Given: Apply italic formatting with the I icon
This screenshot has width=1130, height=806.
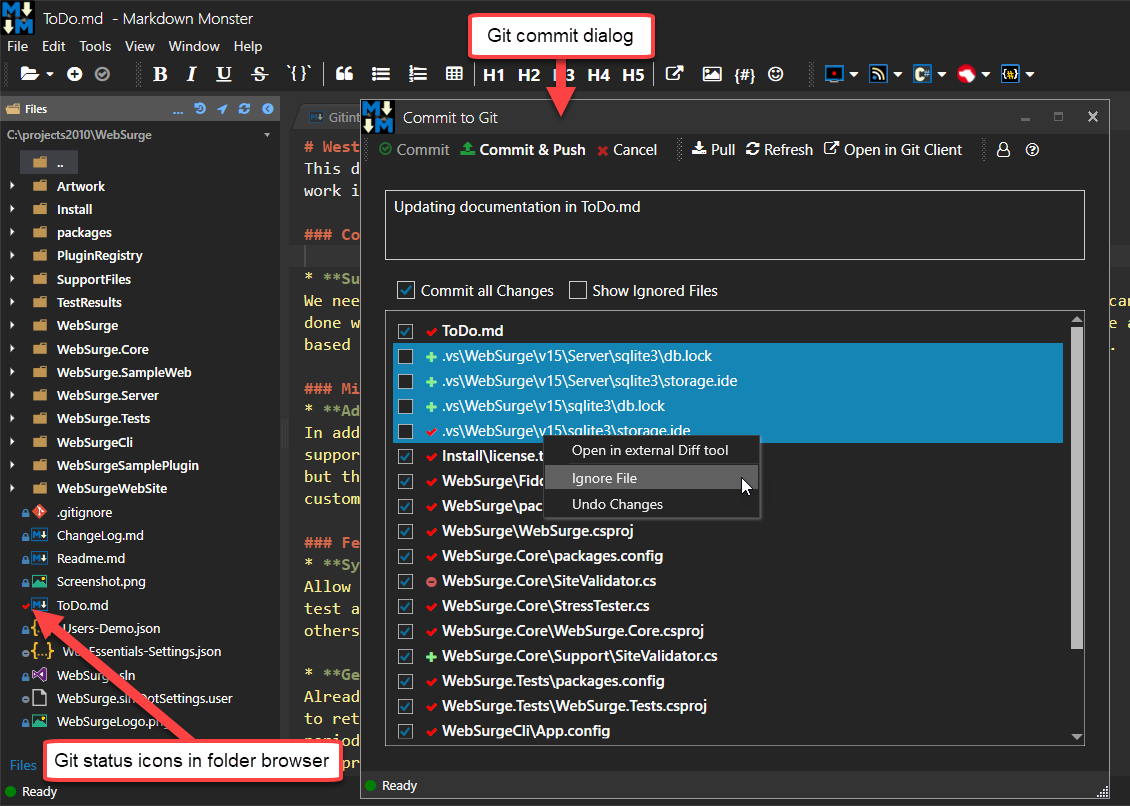Looking at the screenshot, I should [191, 74].
